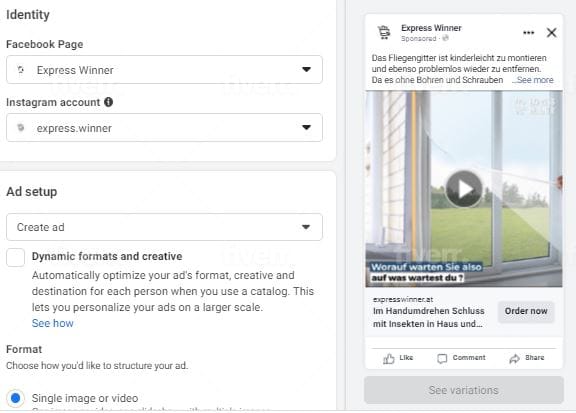Expand ad text with See more
Viewport: 576px width, 413px height.
(x=534, y=80)
